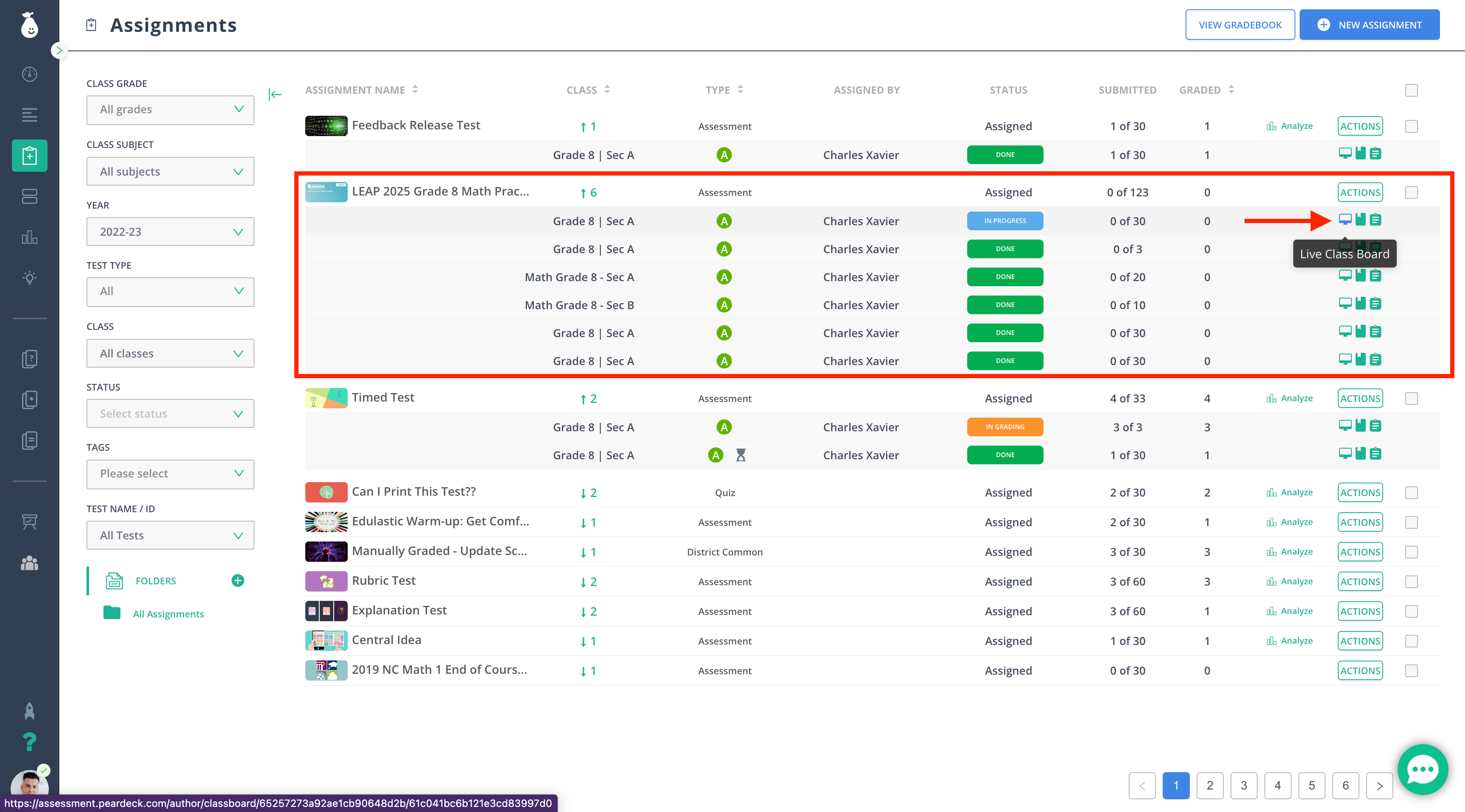Click the View Gradebook button
This screenshot has width=1465, height=812.
[1240, 25]
